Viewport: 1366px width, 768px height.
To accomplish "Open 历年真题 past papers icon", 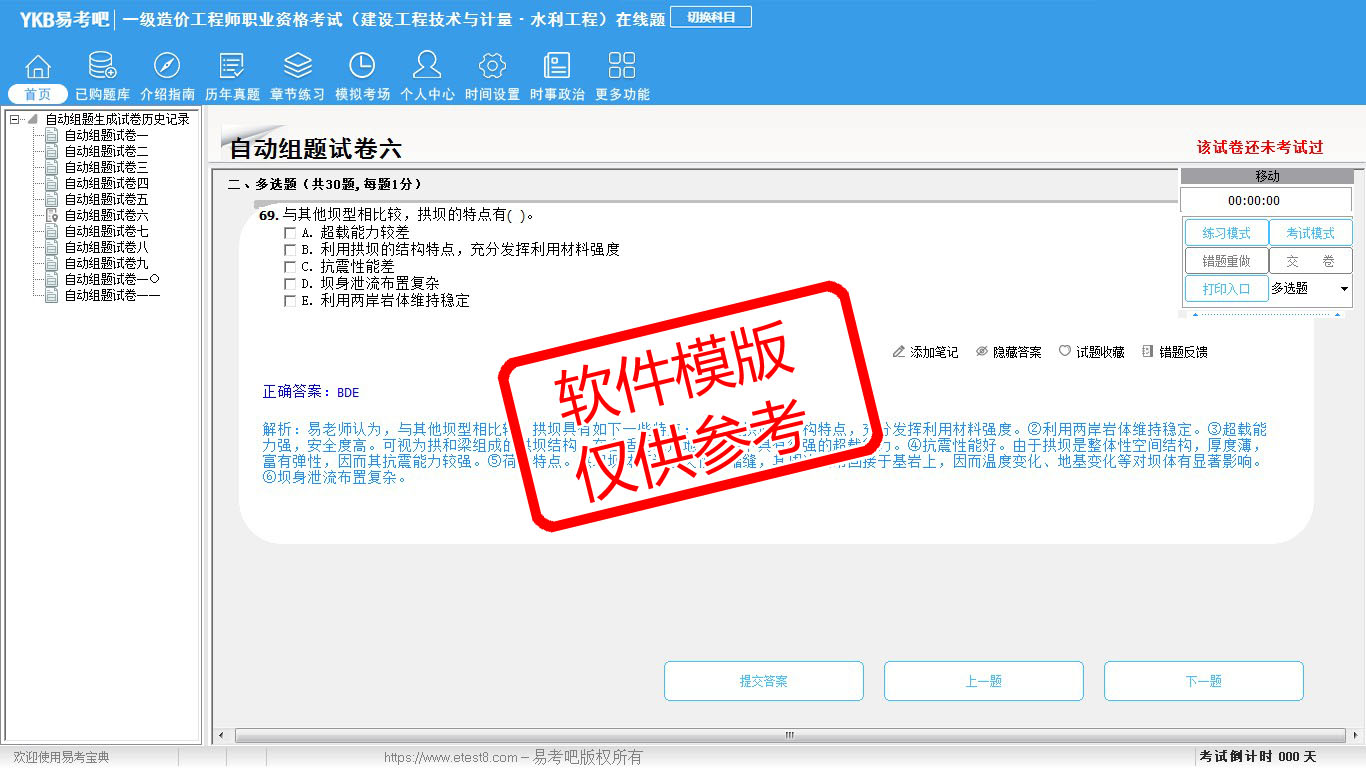I will [x=232, y=67].
